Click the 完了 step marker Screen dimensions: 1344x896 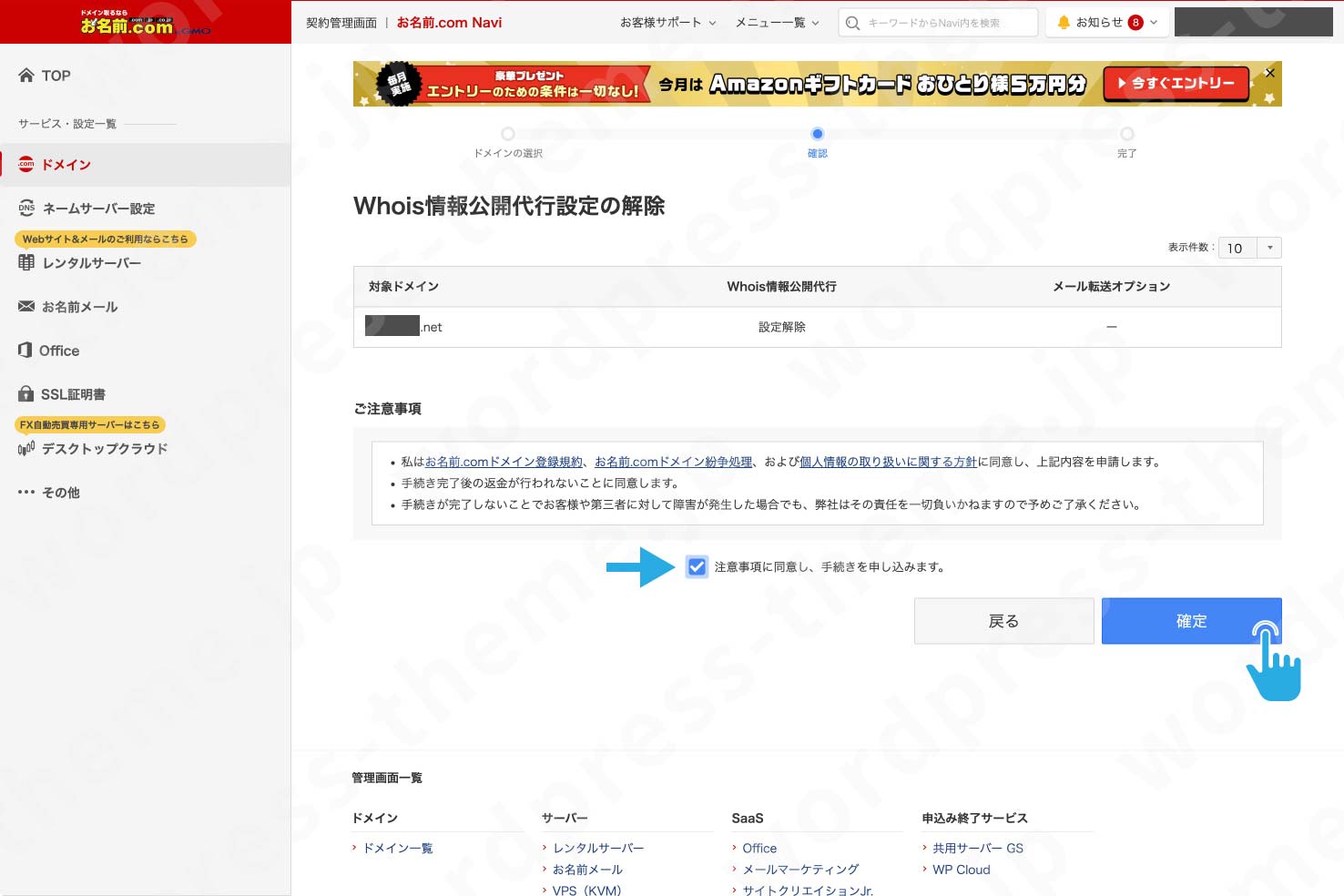1127,134
